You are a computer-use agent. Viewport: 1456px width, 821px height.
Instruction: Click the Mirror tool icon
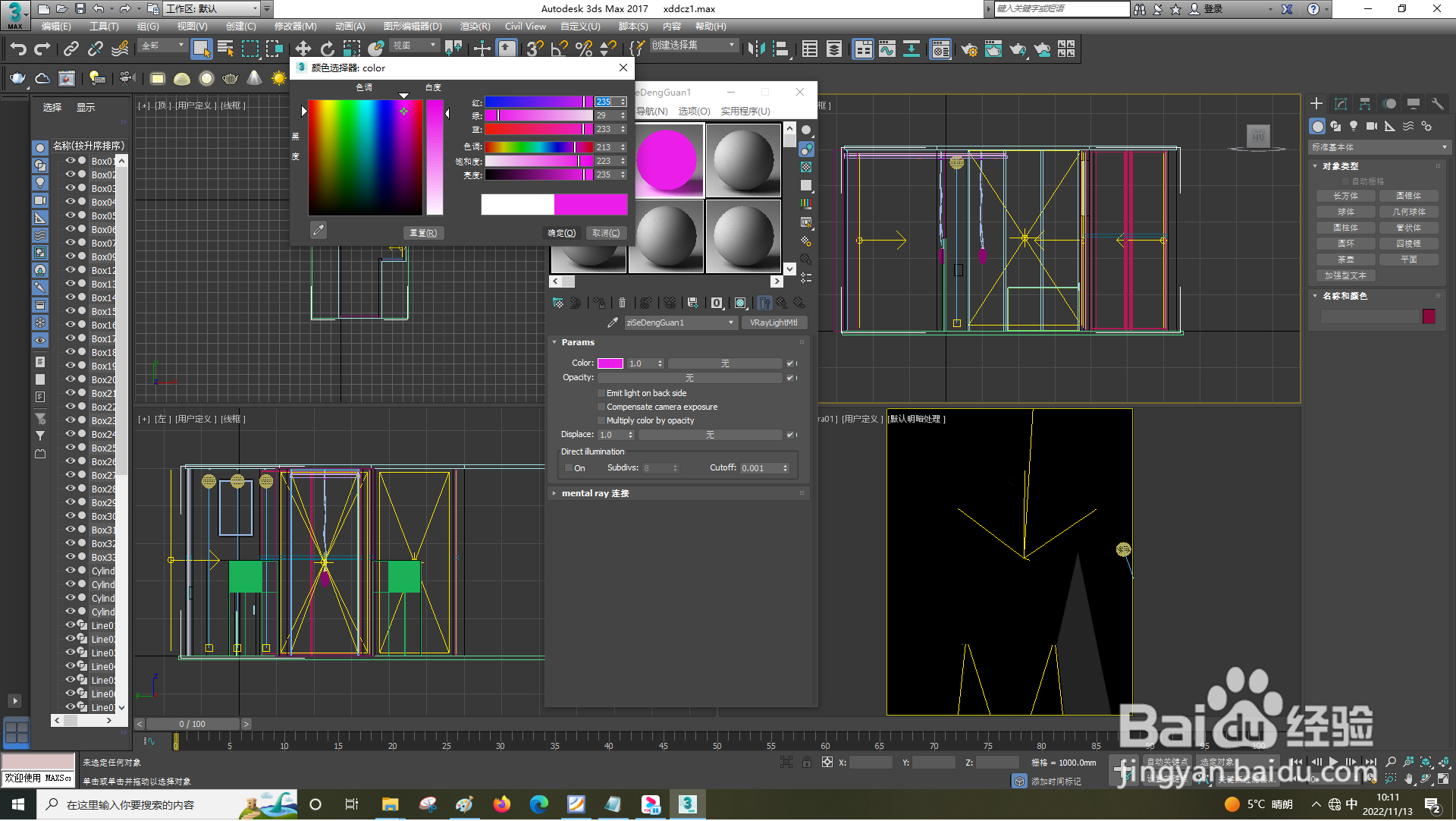click(x=756, y=49)
